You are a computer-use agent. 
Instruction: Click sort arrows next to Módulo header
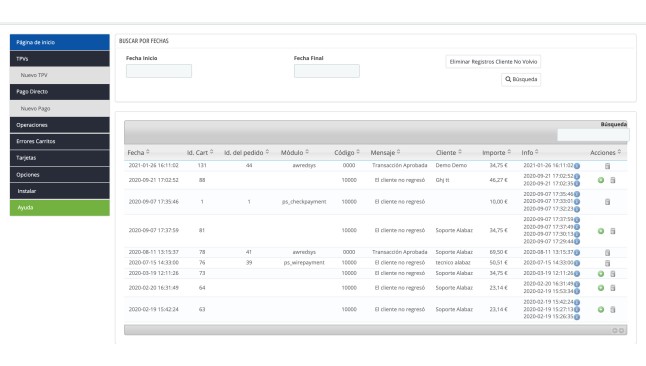[x=307, y=152]
